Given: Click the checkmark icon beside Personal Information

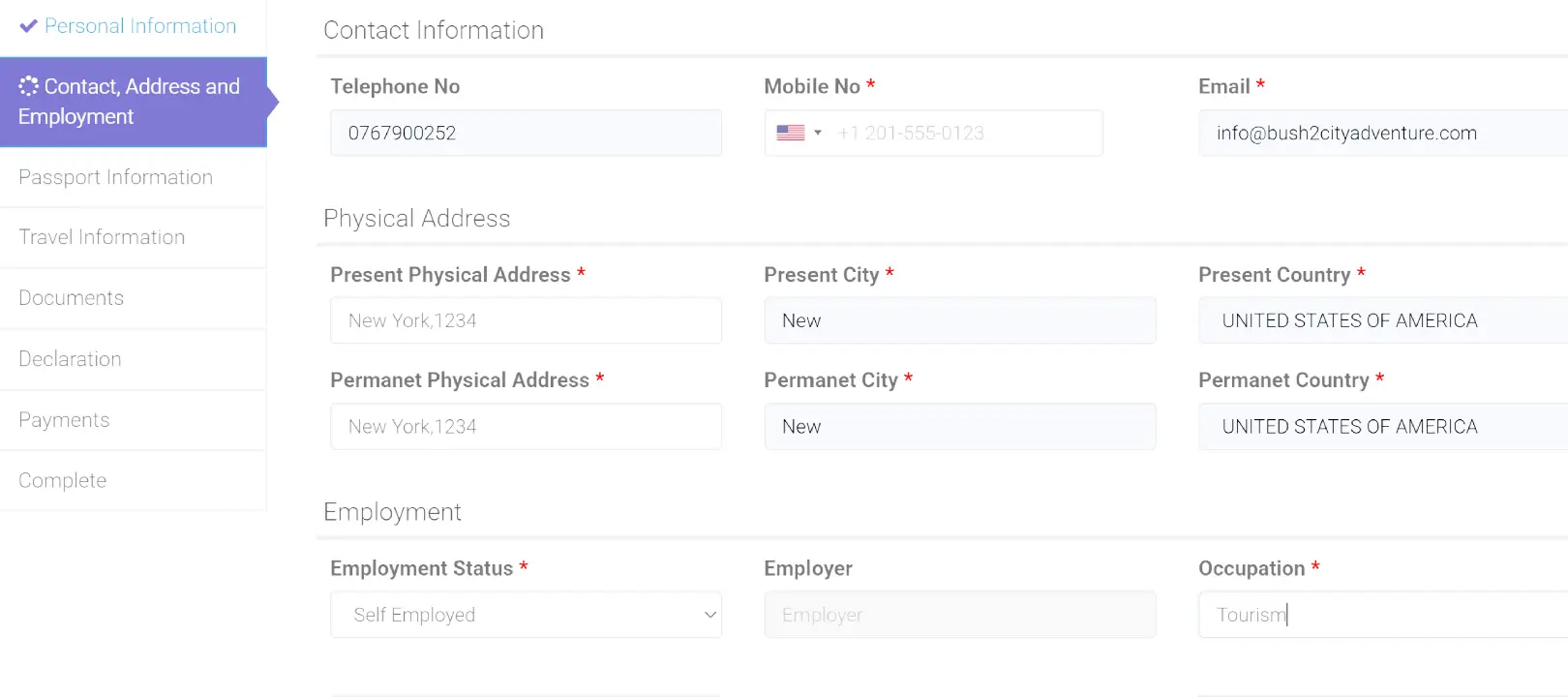Looking at the screenshot, I should (x=28, y=26).
